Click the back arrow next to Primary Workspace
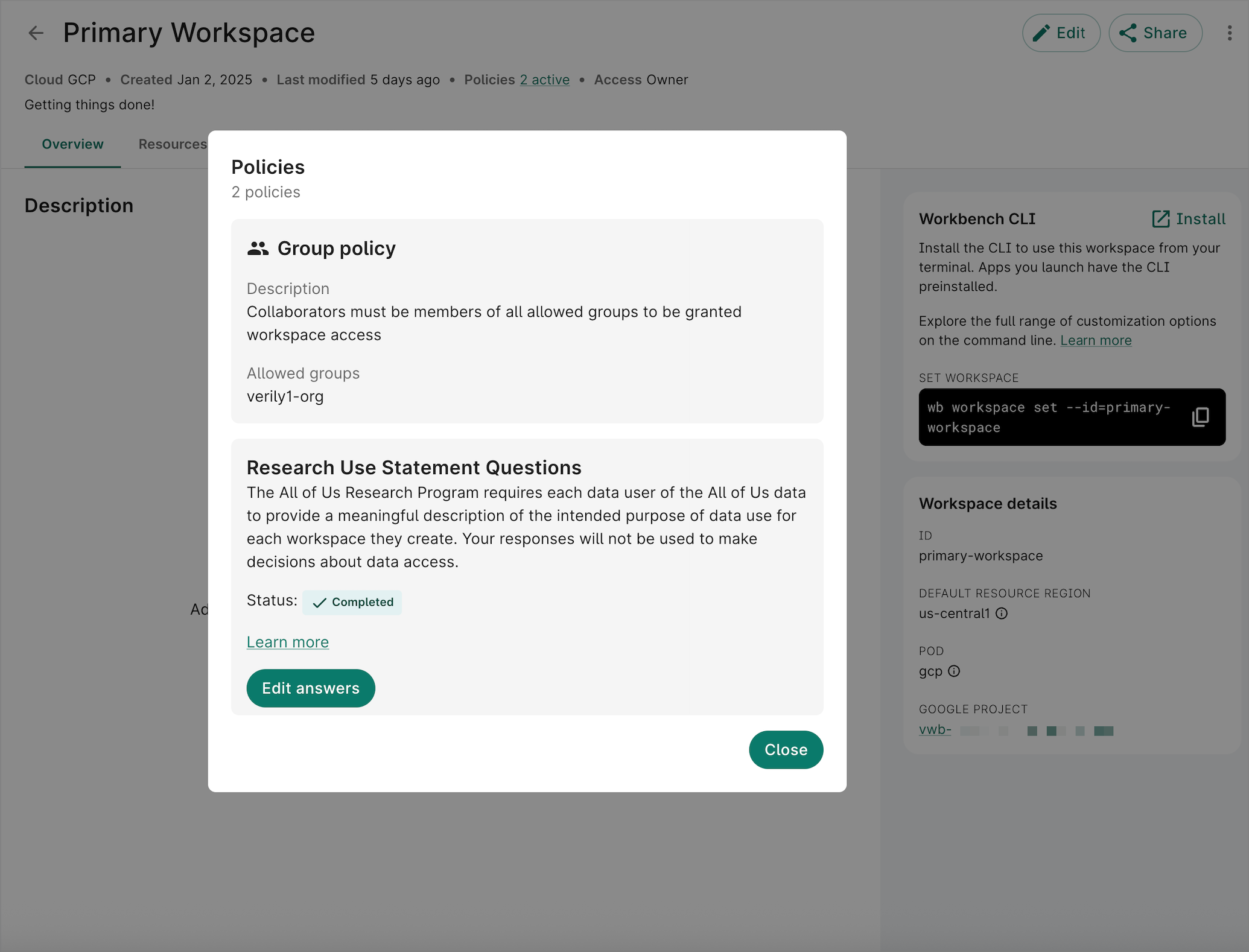Screen dimensions: 1249x952 (x=36, y=33)
